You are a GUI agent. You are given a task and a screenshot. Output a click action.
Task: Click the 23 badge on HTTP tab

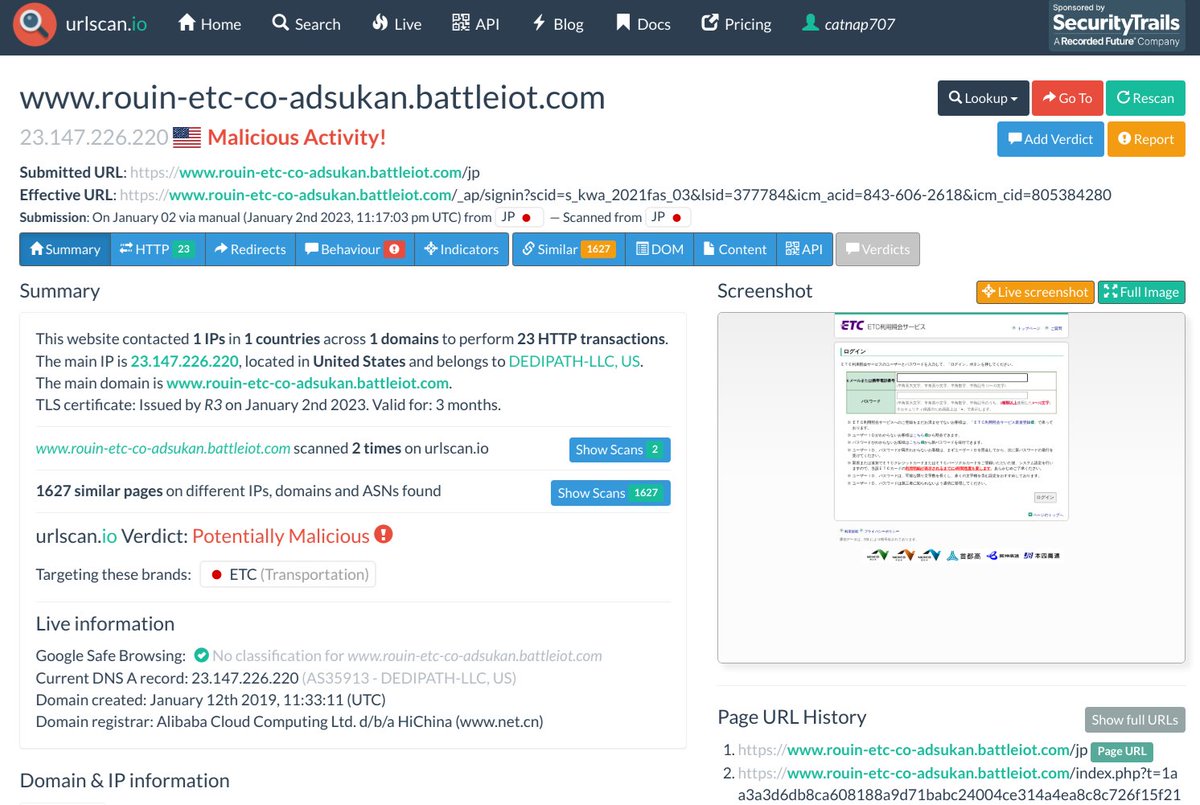[183, 249]
